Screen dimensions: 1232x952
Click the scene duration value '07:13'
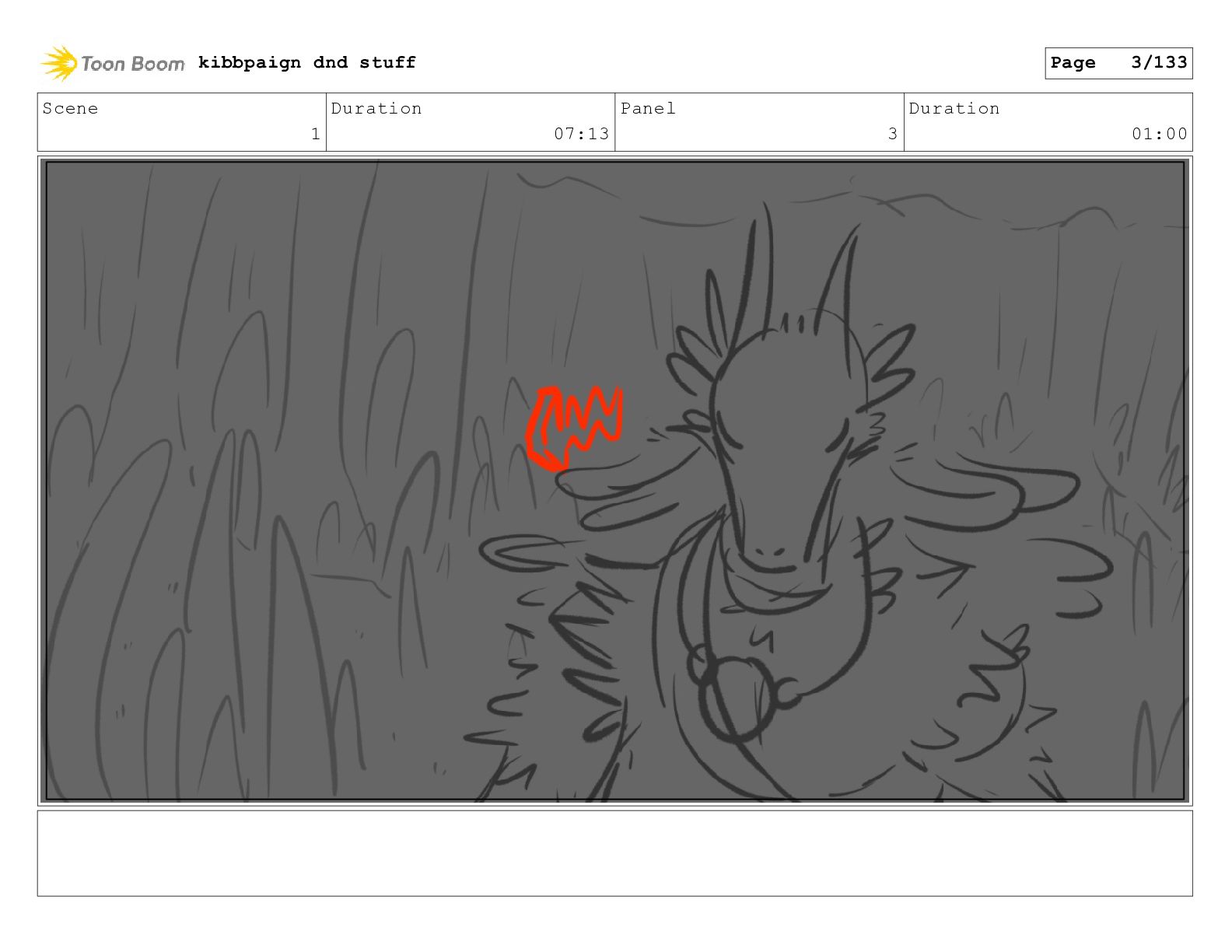tap(581, 134)
